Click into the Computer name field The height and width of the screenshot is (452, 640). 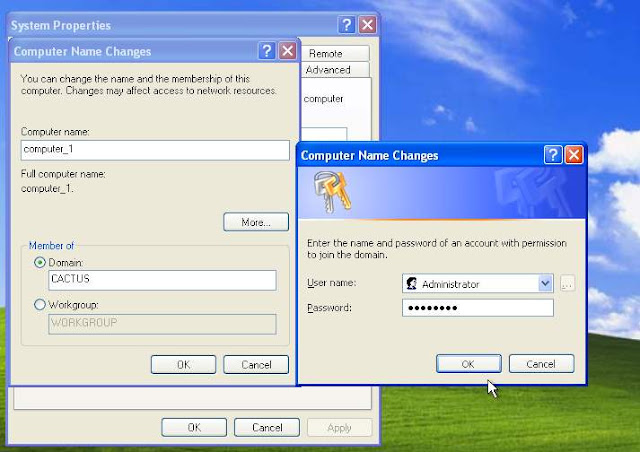coord(155,150)
